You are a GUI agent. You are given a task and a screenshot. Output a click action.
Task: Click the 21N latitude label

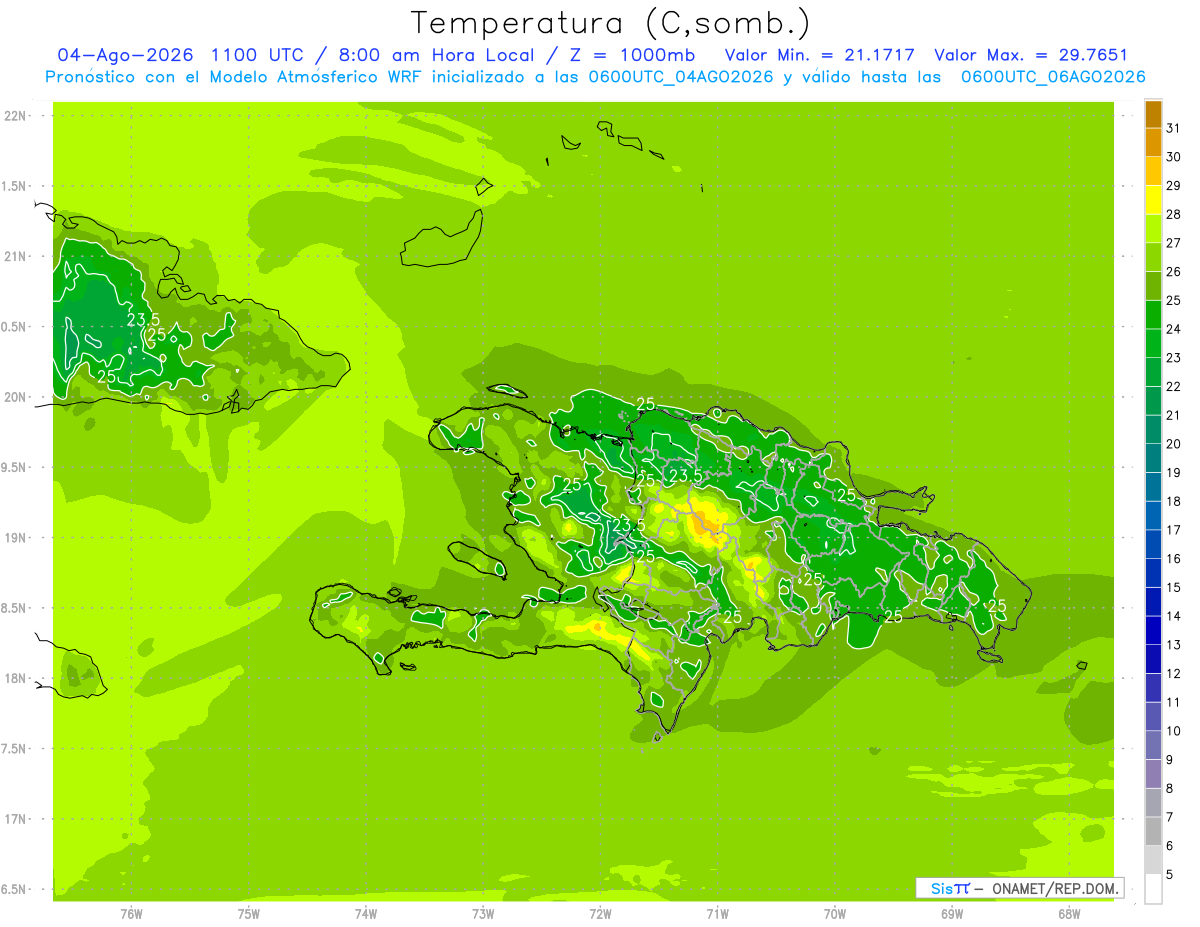point(16,257)
